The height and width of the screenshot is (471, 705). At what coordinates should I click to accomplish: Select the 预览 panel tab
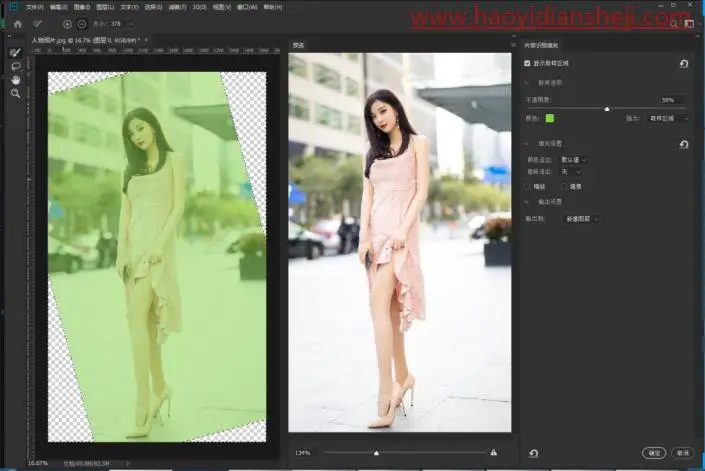[x=298, y=45]
